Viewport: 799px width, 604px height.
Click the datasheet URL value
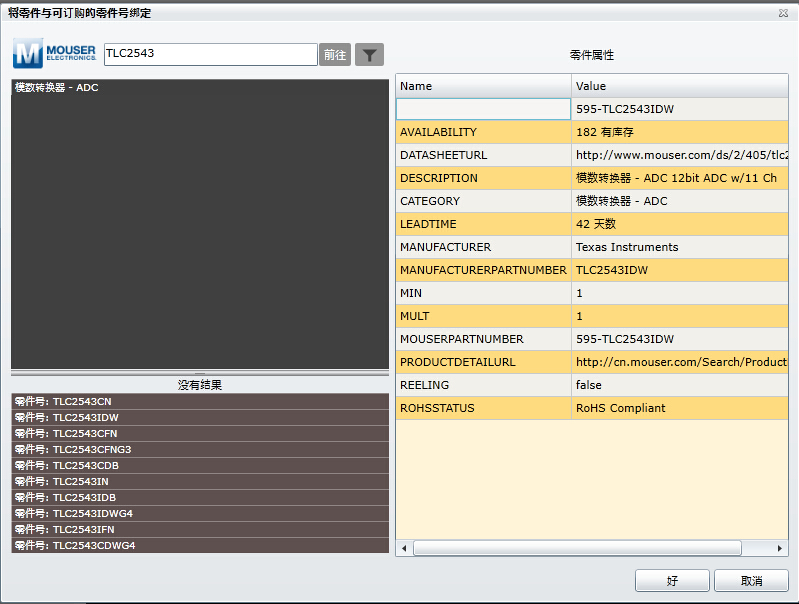tap(680, 155)
